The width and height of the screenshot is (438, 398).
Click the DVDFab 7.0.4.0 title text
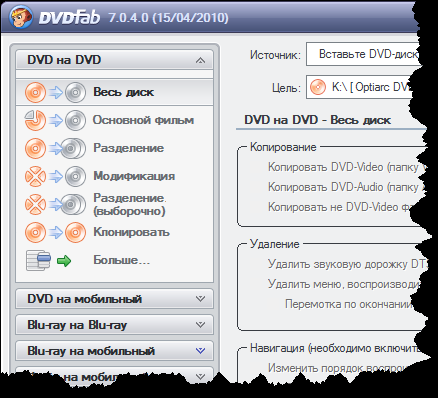point(134,17)
